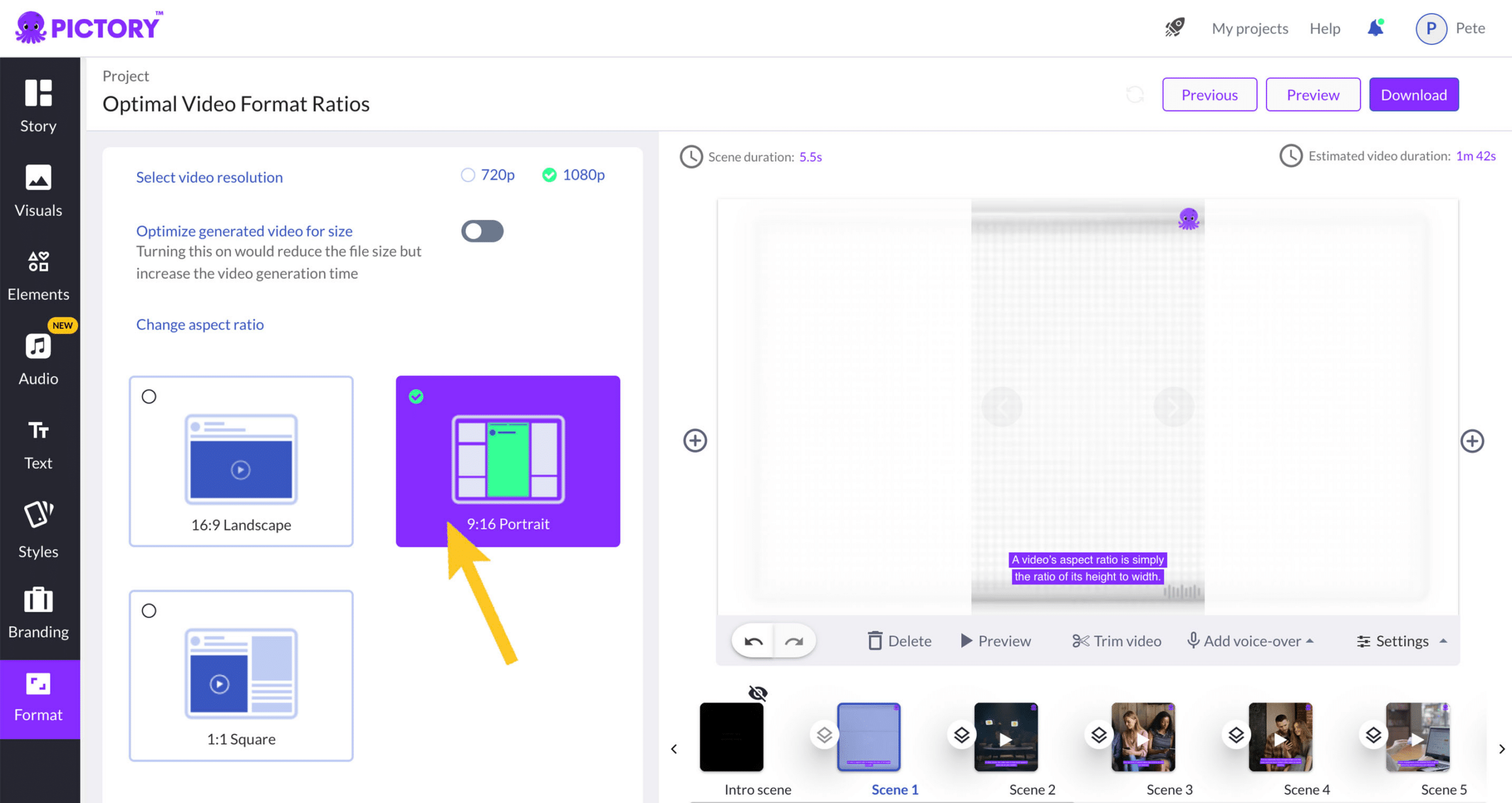This screenshot has width=1512, height=803.
Task: Select the Elements tool
Action: (x=38, y=276)
